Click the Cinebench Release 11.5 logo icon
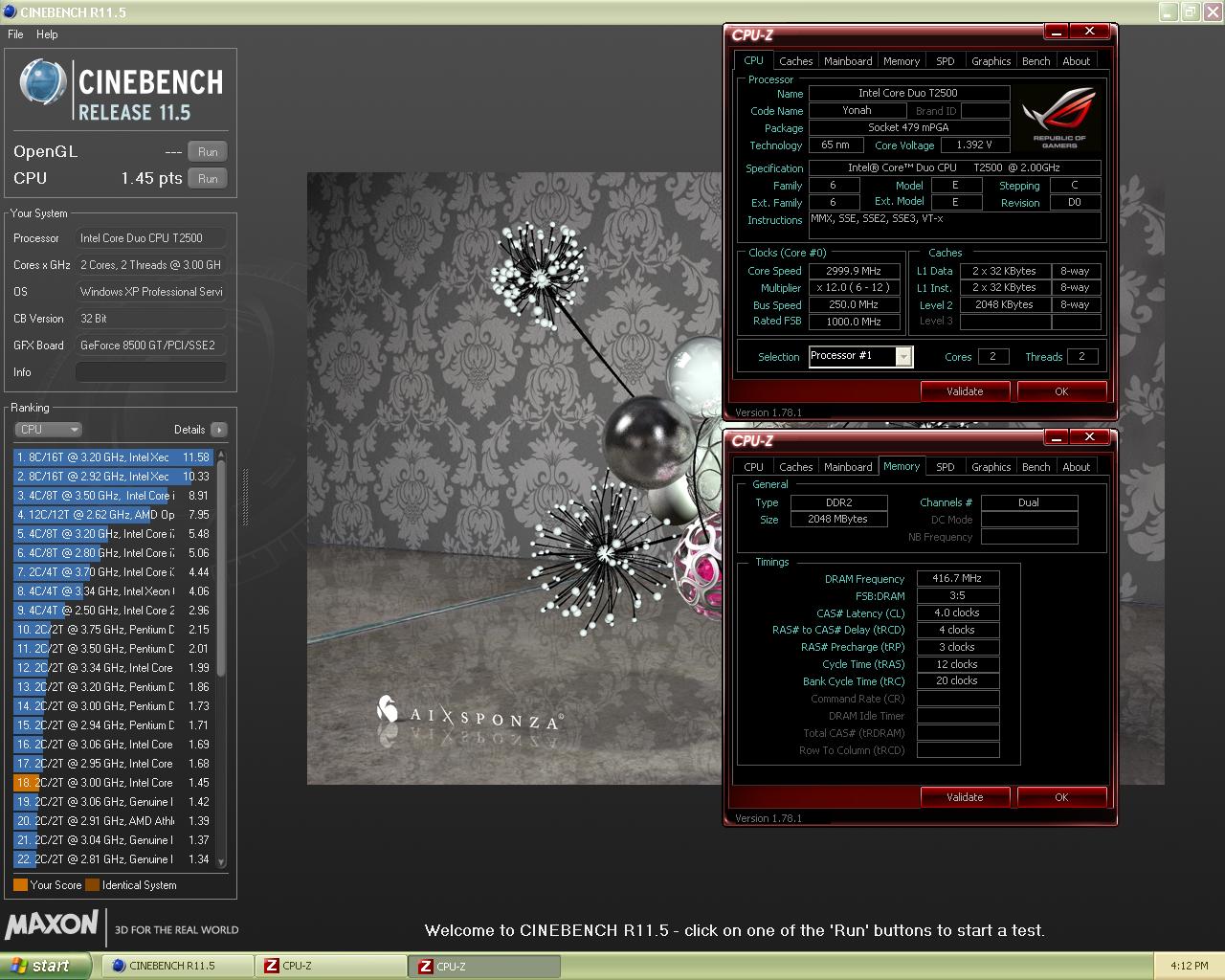The image size is (1225, 980). pos(43,82)
